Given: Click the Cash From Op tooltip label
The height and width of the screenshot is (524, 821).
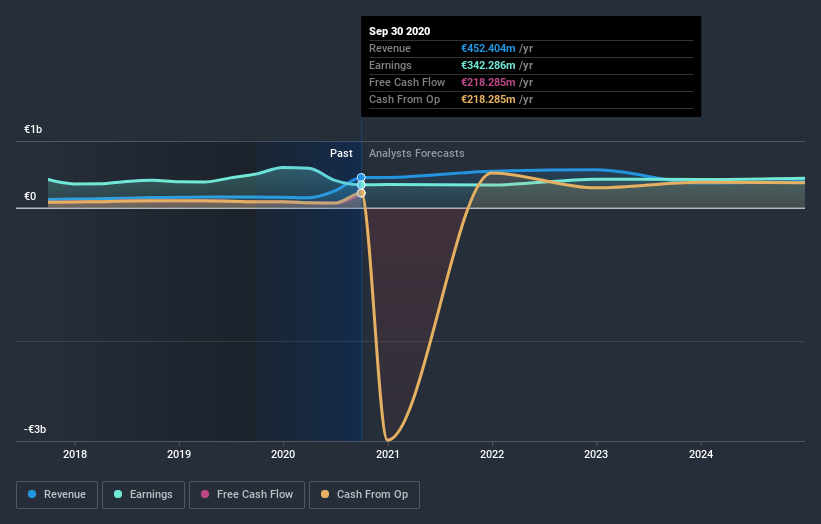Looking at the screenshot, I should tap(404, 99).
